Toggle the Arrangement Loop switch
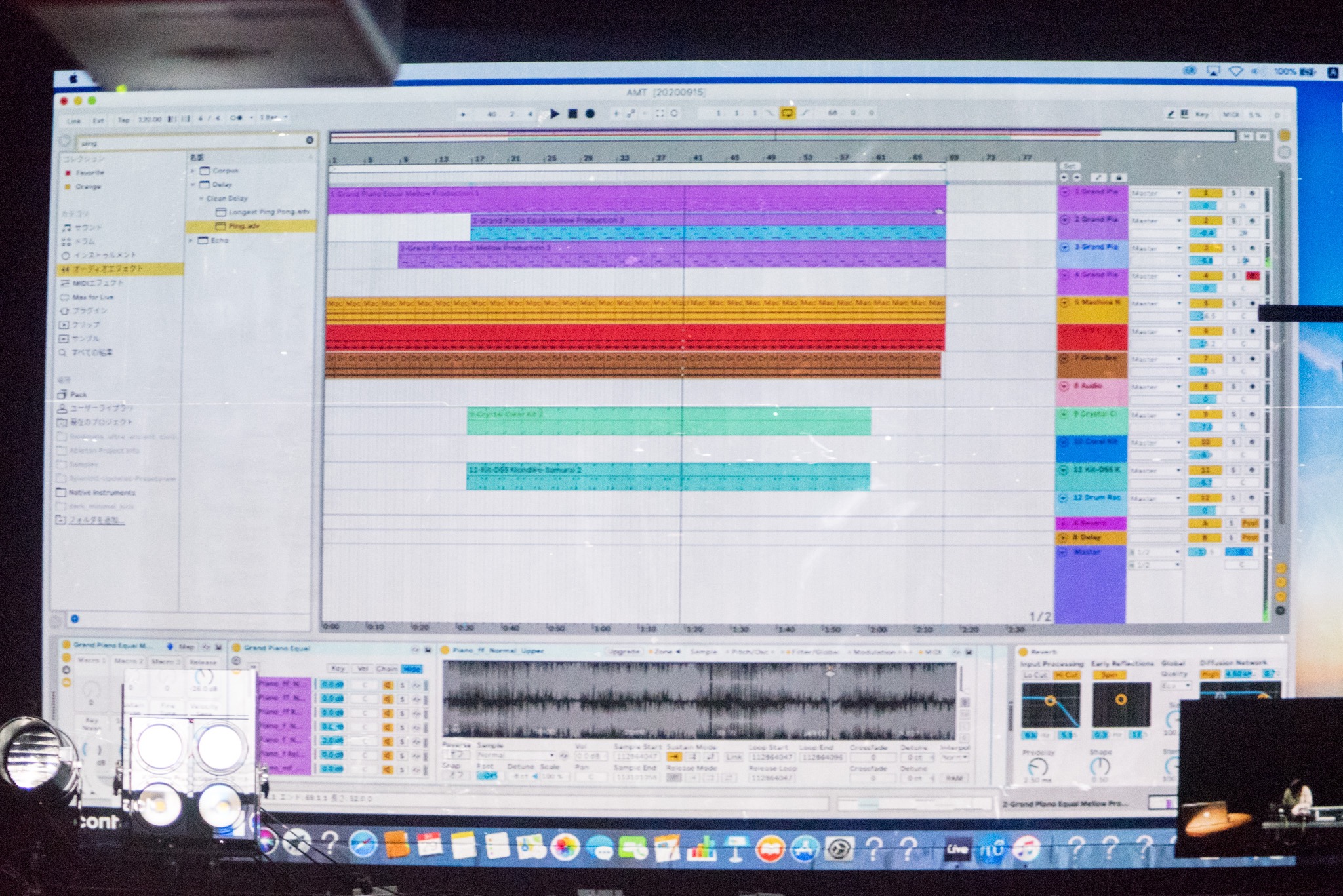Viewport: 1343px width, 896px height. (x=787, y=113)
